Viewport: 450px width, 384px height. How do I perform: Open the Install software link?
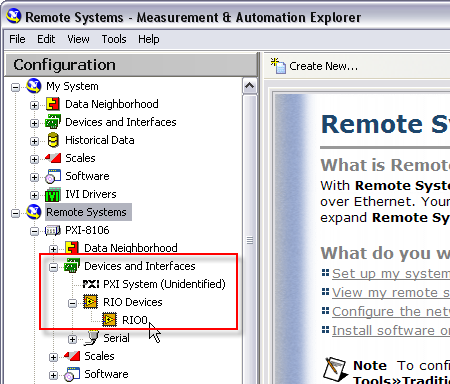391,331
